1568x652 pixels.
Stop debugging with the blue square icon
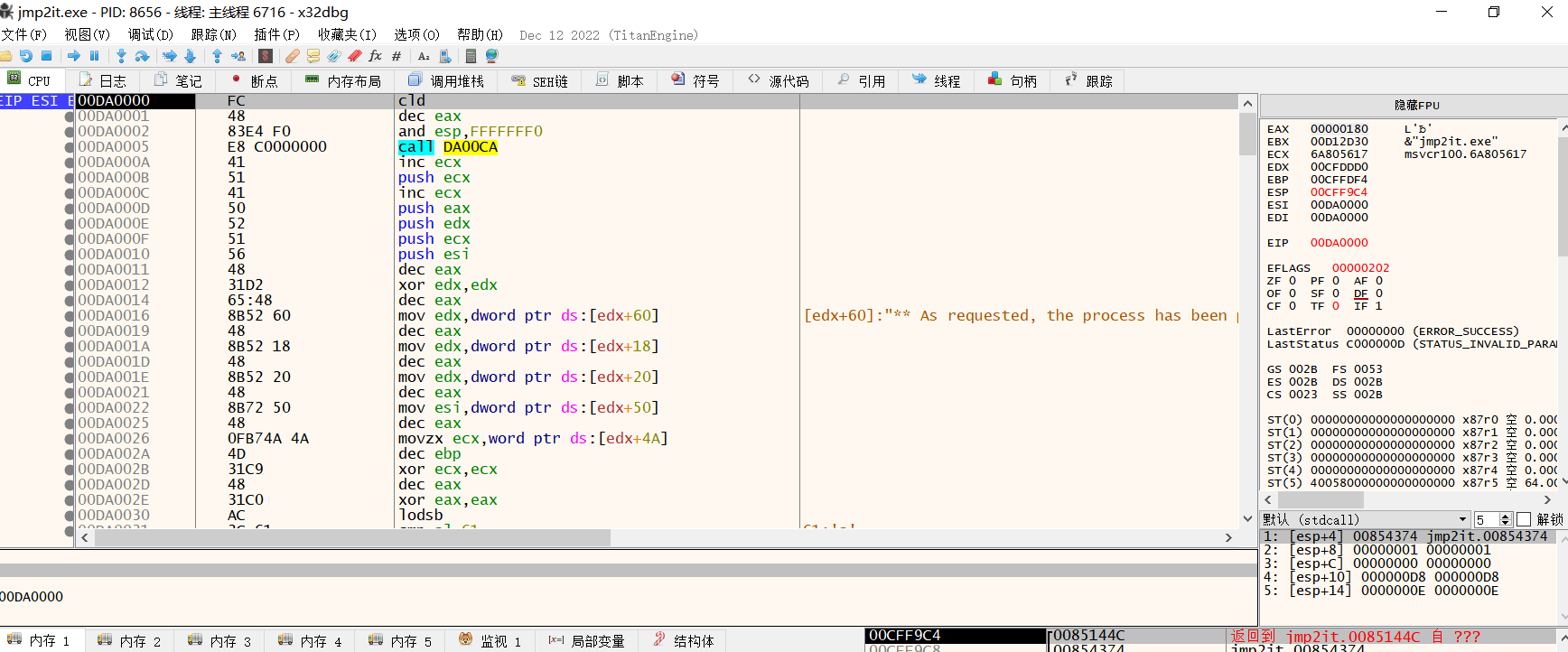pos(47,56)
